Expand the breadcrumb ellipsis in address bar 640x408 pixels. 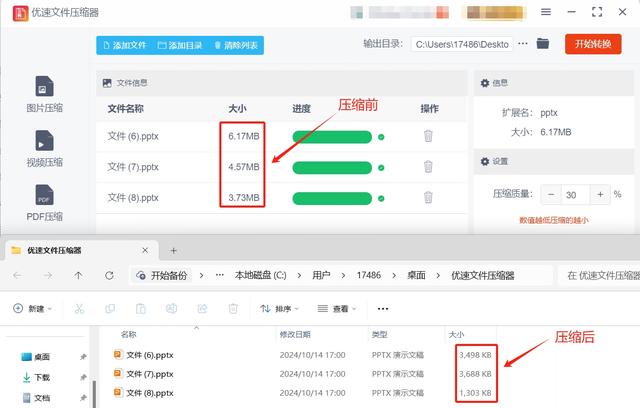(220, 275)
